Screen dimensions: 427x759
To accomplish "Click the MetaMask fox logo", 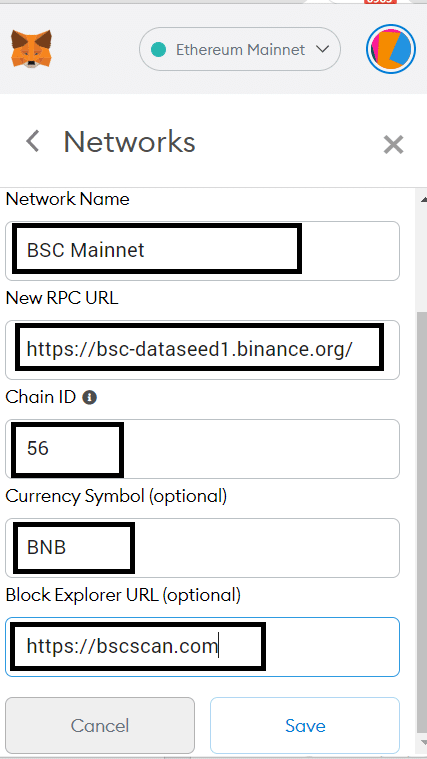I will point(32,49).
